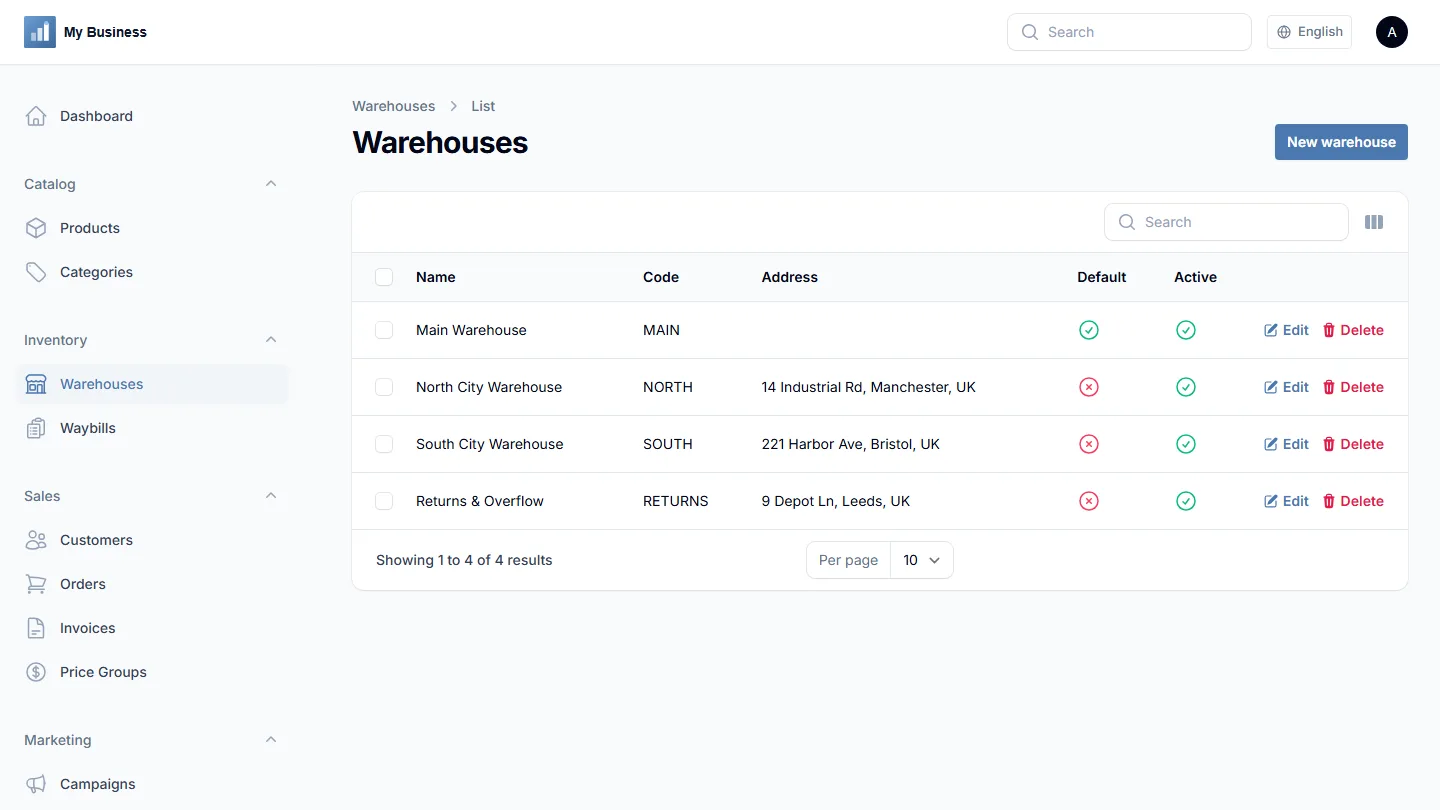1440x810 pixels.
Task: Click the Active checkmark for Returns & Overflow
Action: coord(1186,501)
